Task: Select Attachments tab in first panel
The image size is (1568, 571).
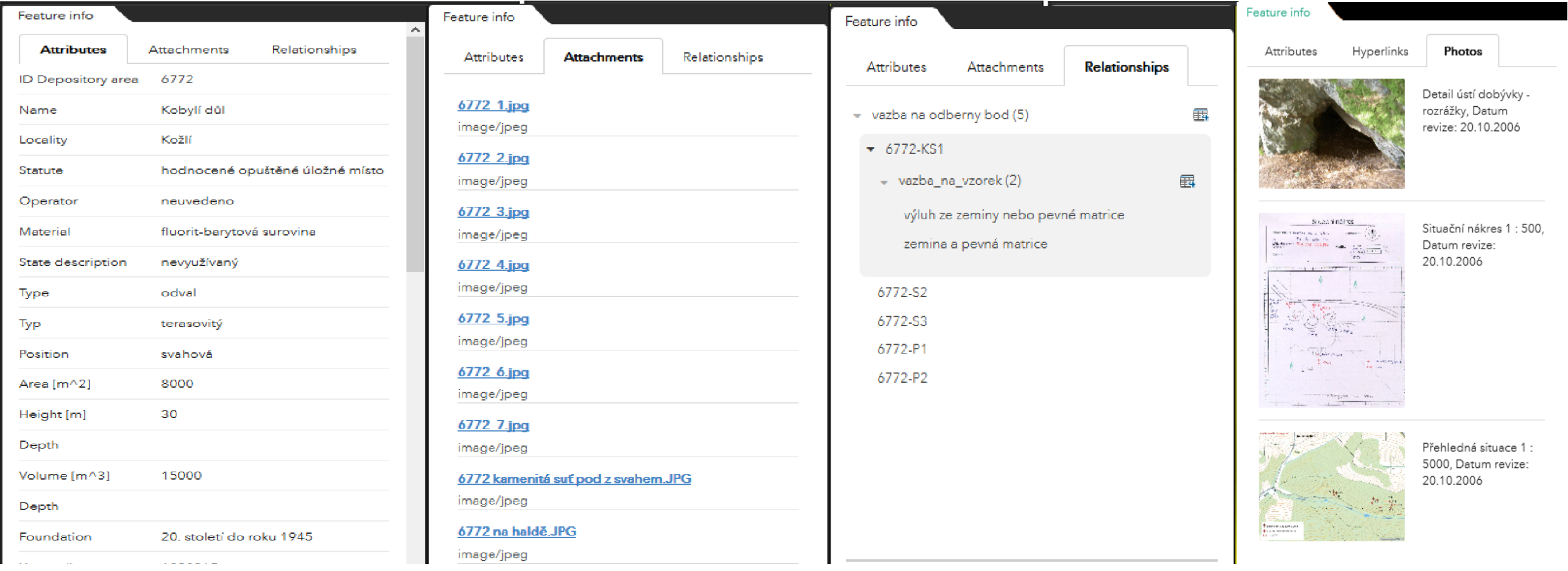Action: (x=188, y=50)
